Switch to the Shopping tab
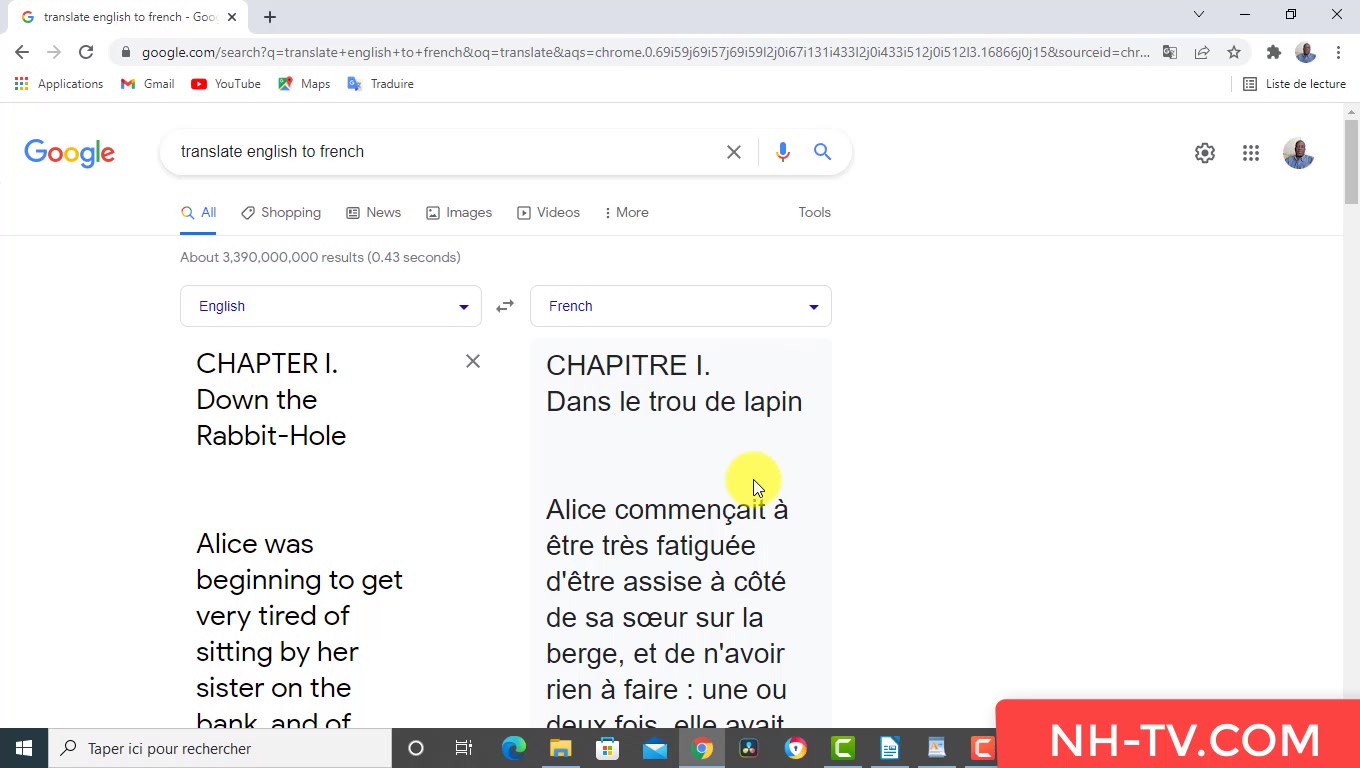This screenshot has height=768, width=1360. 281,213
